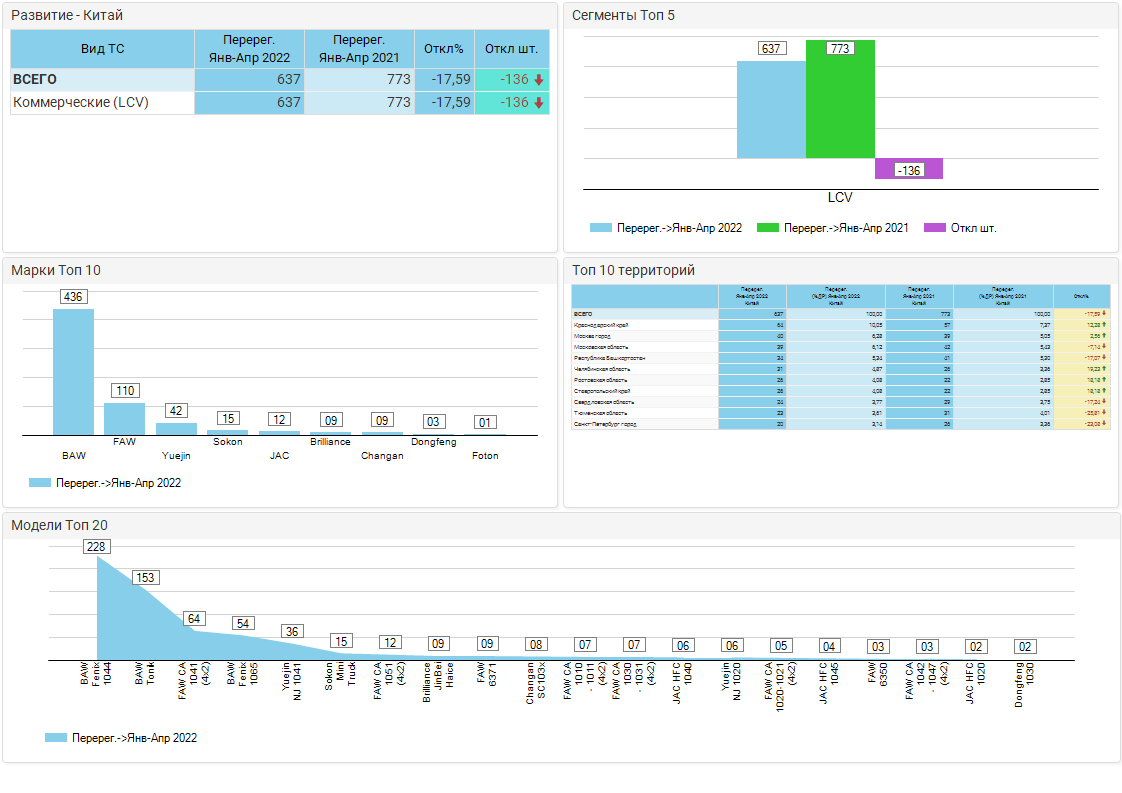Click the purple -136 bar for LCV

click(908, 169)
